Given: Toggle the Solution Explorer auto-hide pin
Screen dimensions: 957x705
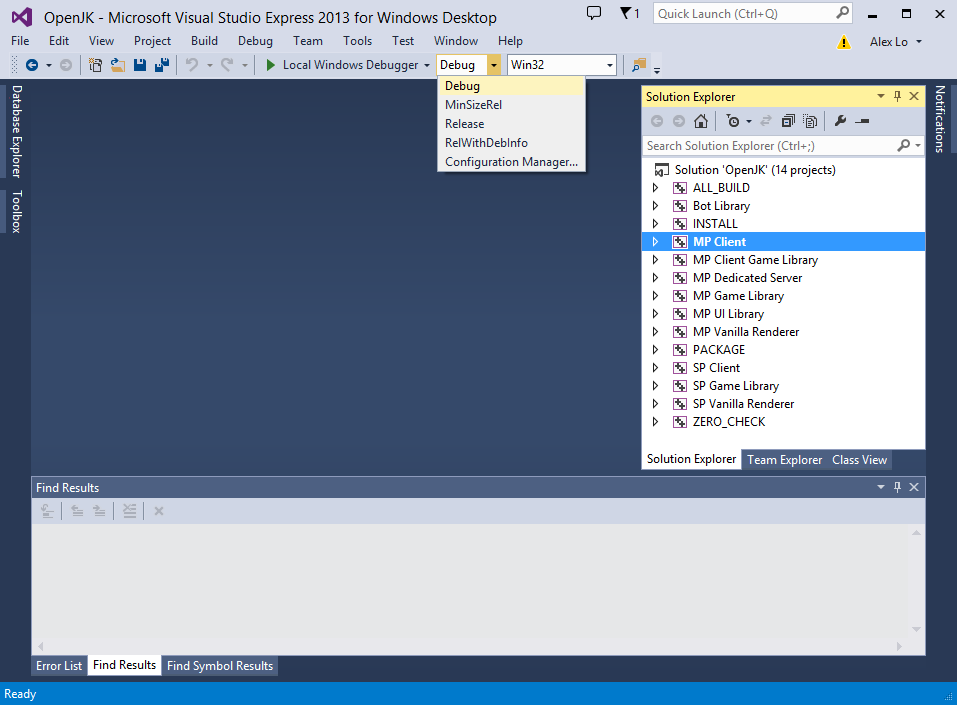Looking at the screenshot, I should (x=897, y=97).
